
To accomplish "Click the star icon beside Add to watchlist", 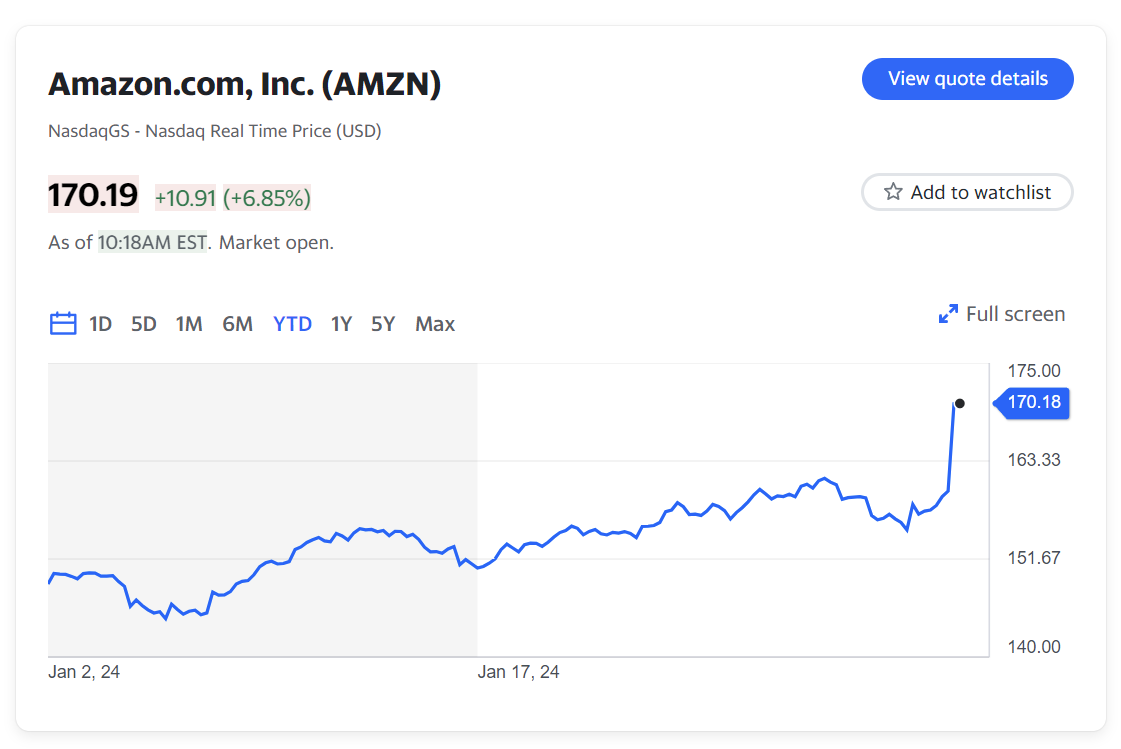I will coord(893,192).
